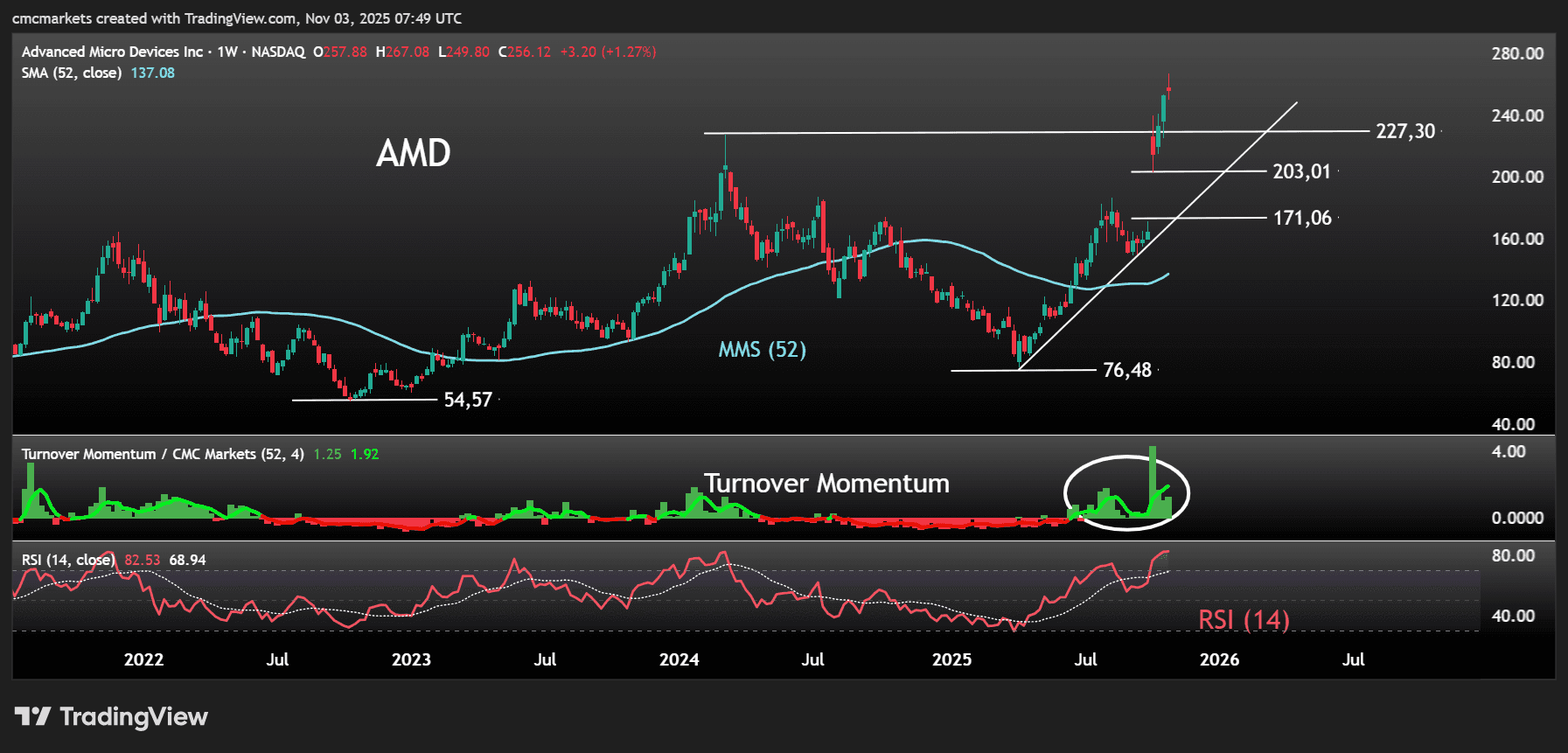Click the blue MMS (52) annotation
The width and height of the screenshot is (1568, 753).
tap(762, 350)
